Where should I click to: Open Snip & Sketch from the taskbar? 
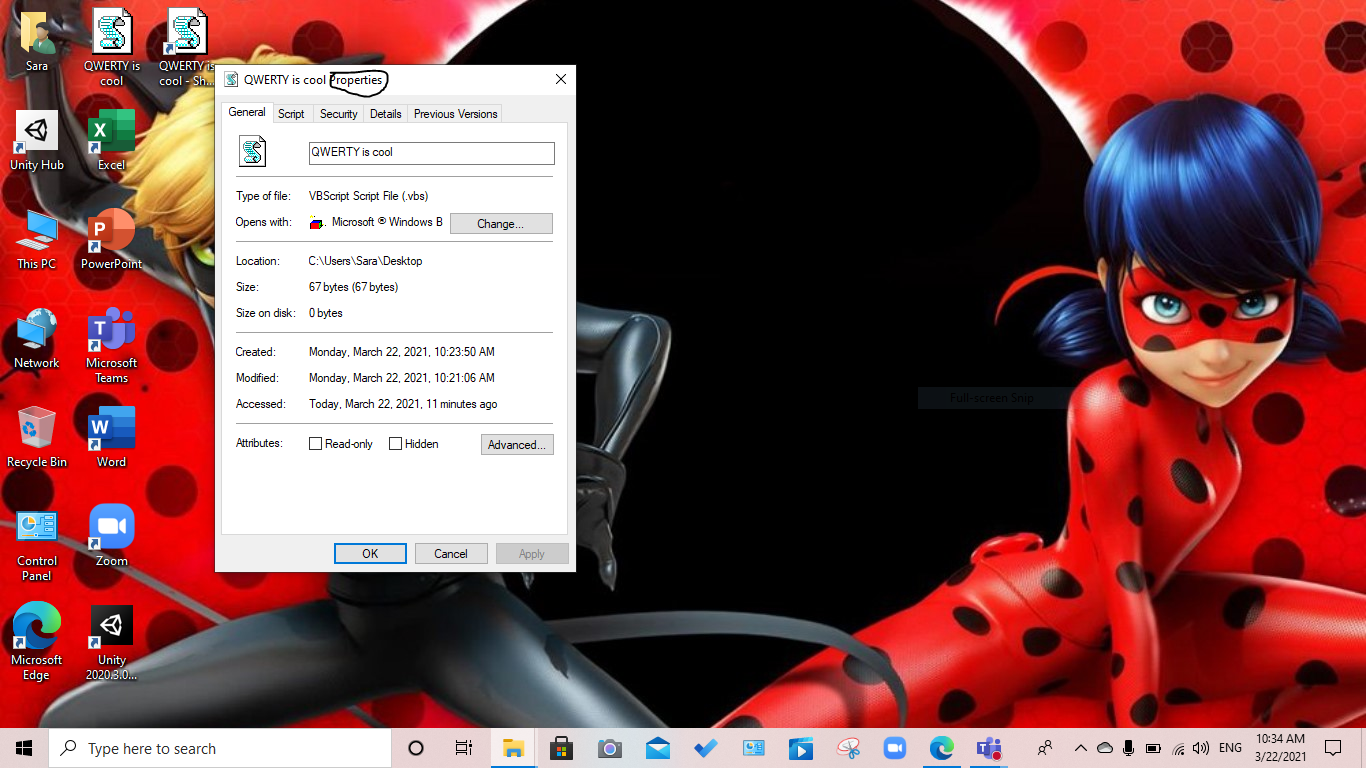(849, 748)
